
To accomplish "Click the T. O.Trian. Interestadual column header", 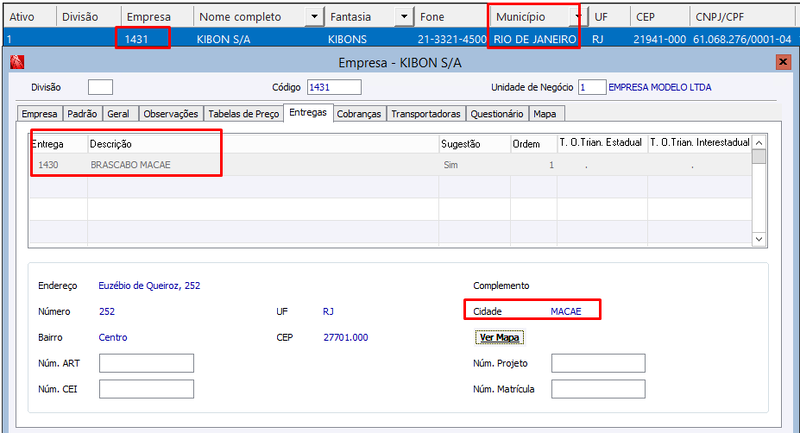I will (699, 144).
